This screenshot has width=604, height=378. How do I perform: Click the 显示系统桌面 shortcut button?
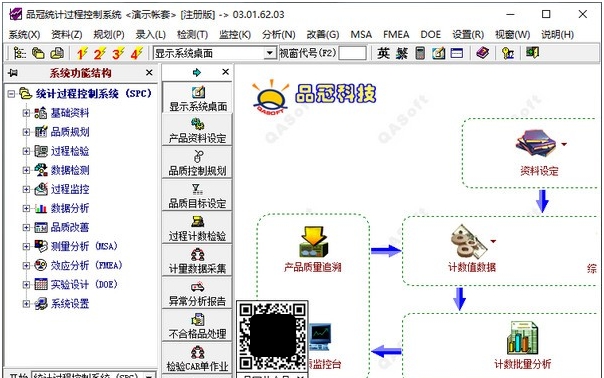[197, 98]
